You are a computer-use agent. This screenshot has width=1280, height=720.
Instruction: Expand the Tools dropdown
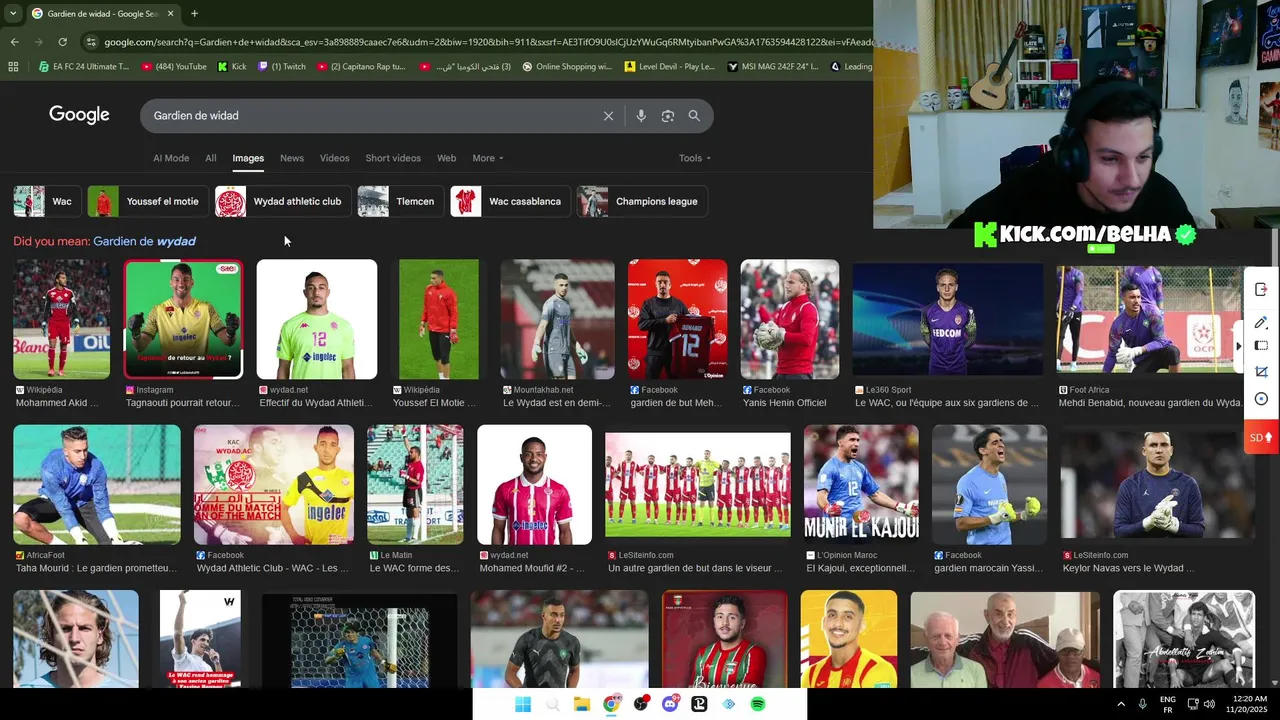(695, 158)
